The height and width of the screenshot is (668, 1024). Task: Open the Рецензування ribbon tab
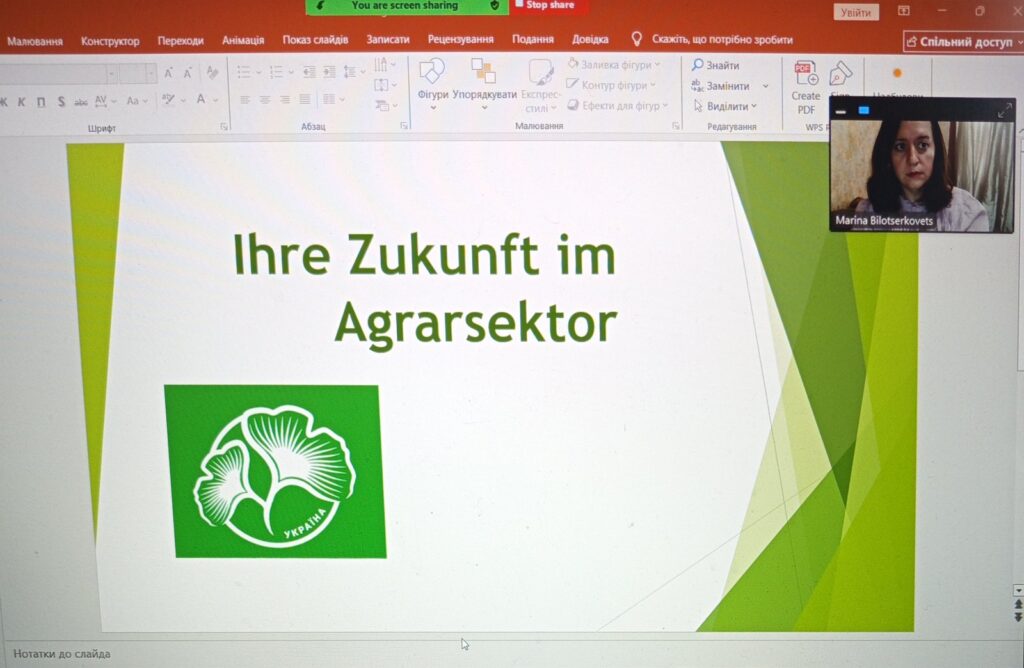[x=460, y=40]
